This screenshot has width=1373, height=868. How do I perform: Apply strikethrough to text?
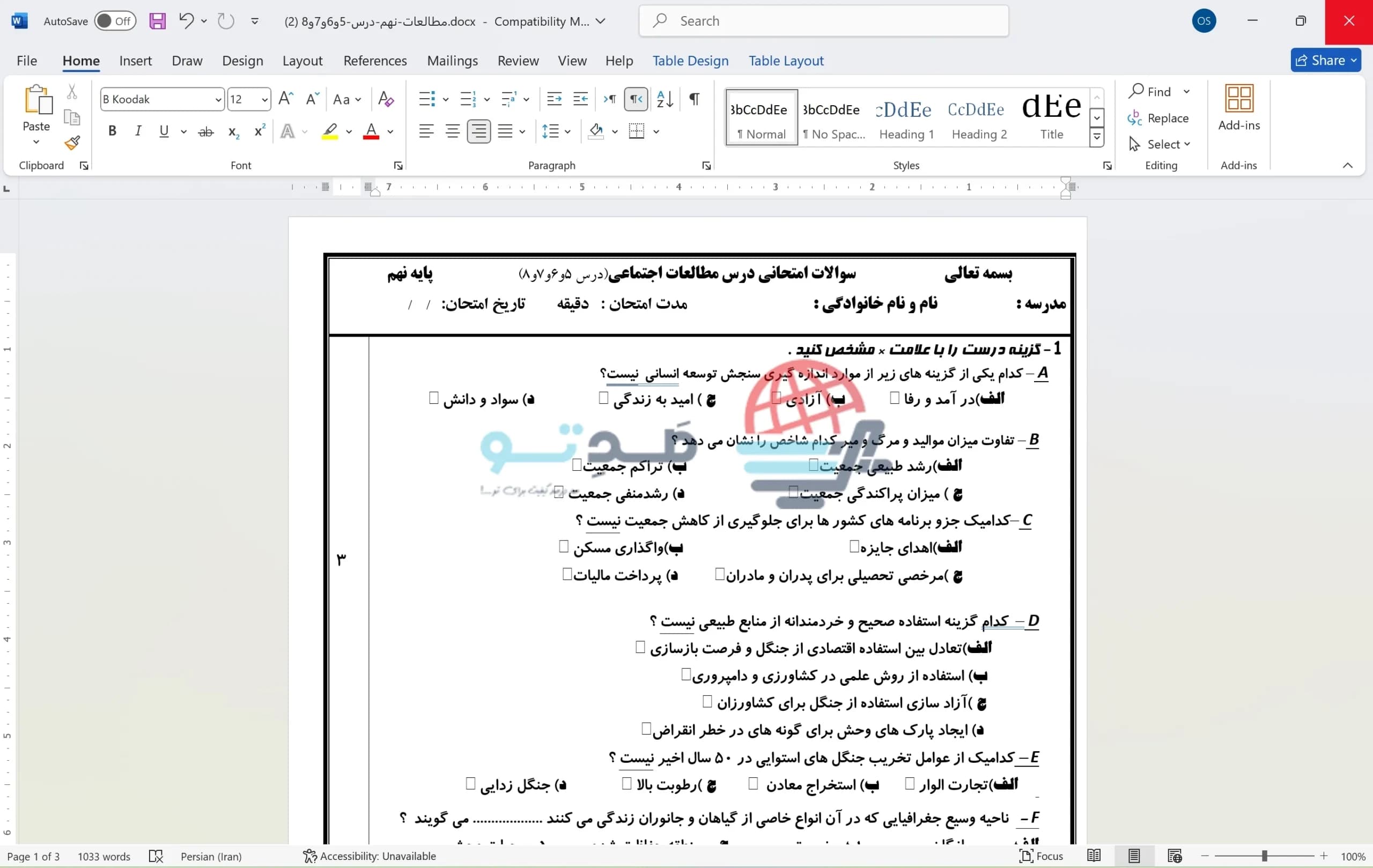(x=206, y=132)
